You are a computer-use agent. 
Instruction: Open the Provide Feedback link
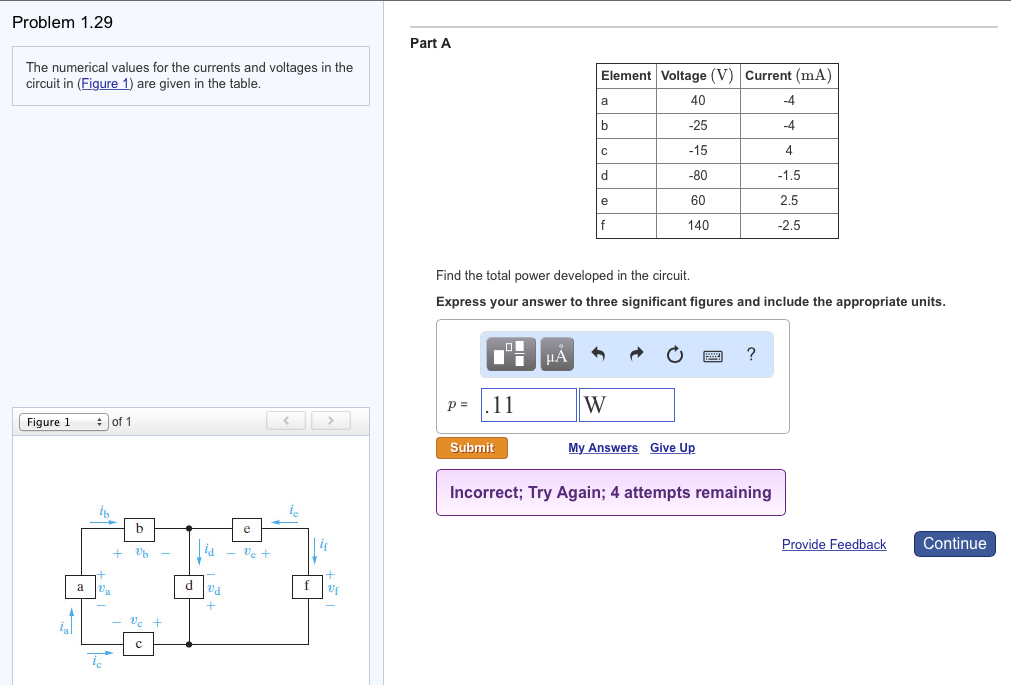[834, 544]
